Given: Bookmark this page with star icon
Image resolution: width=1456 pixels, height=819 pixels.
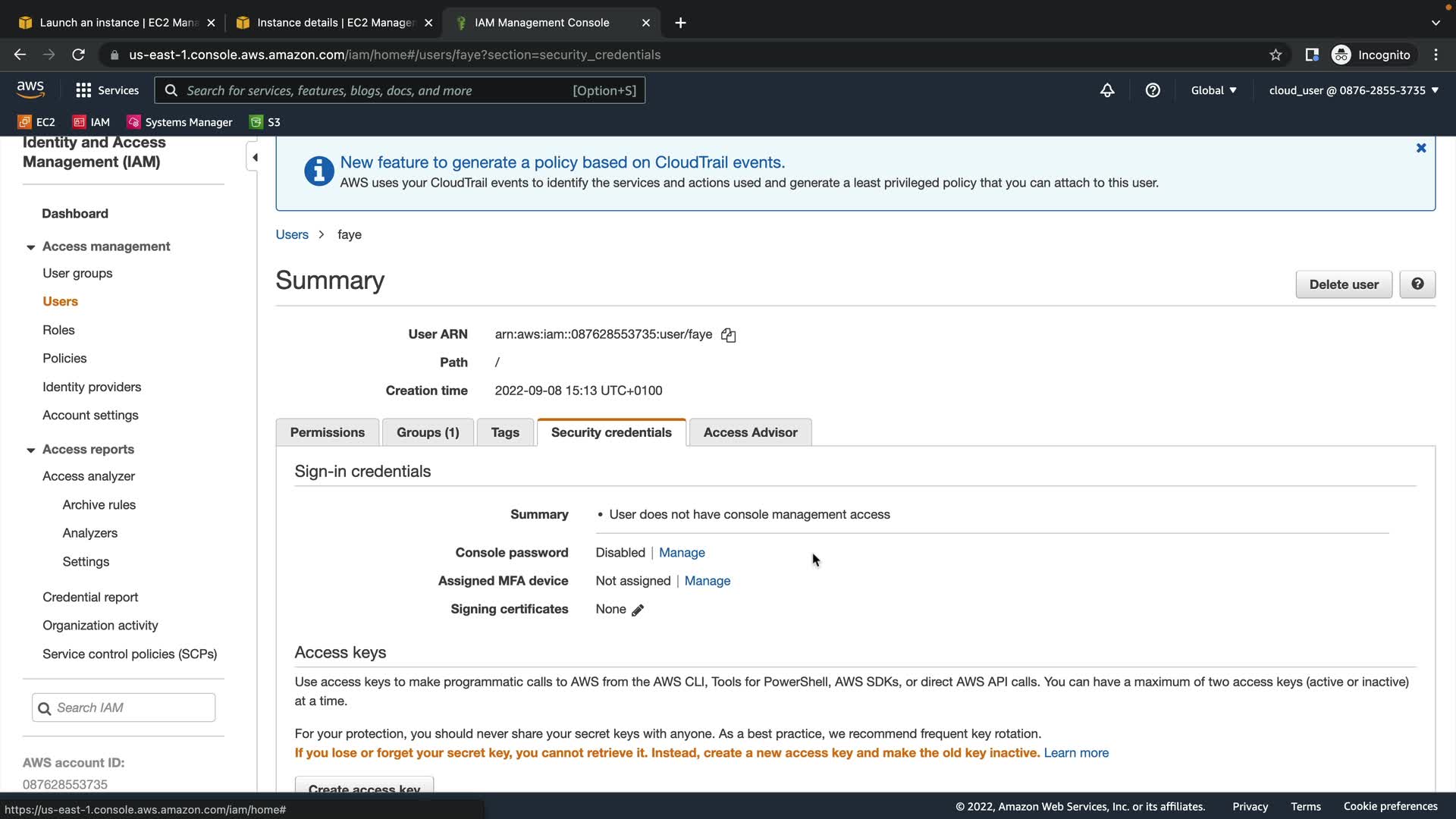Looking at the screenshot, I should (1276, 55).
